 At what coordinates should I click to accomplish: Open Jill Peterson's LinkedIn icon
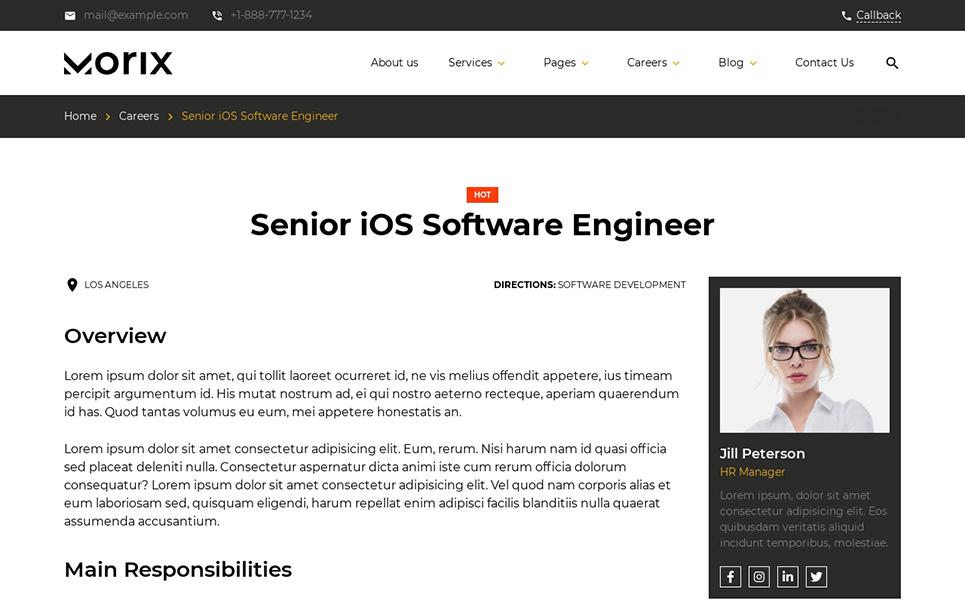[x=787, y=577]
